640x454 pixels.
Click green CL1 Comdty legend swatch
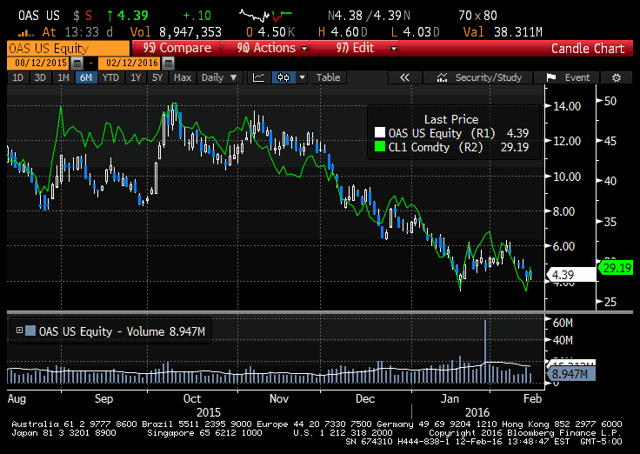(x=380, y=147)
